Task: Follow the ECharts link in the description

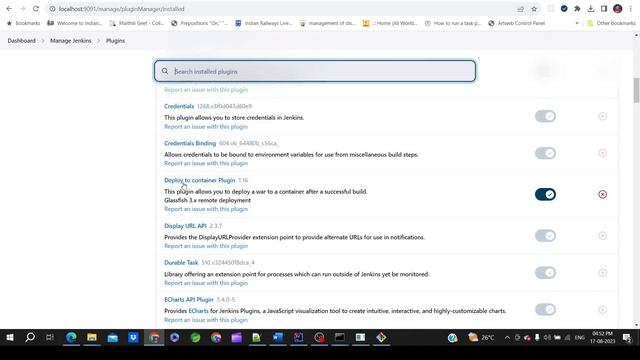Action: (x=198, y=311)
